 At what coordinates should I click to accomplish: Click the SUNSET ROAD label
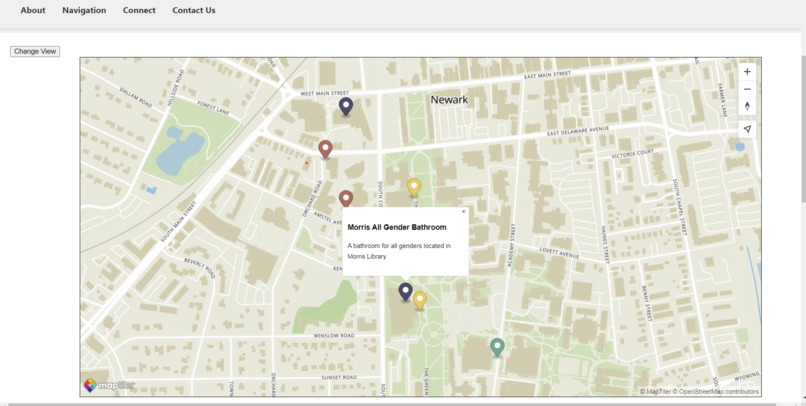pos(339,377)
